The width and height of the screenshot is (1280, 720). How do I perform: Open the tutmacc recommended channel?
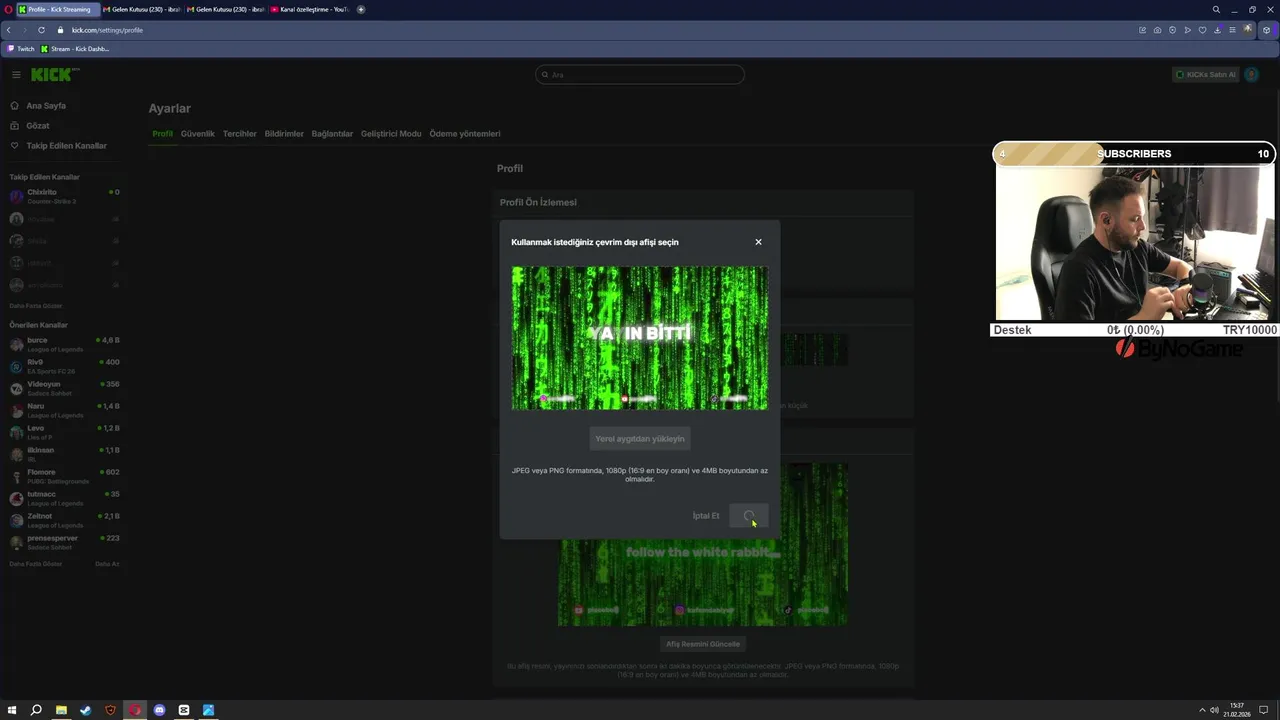(x=64, y=498)
